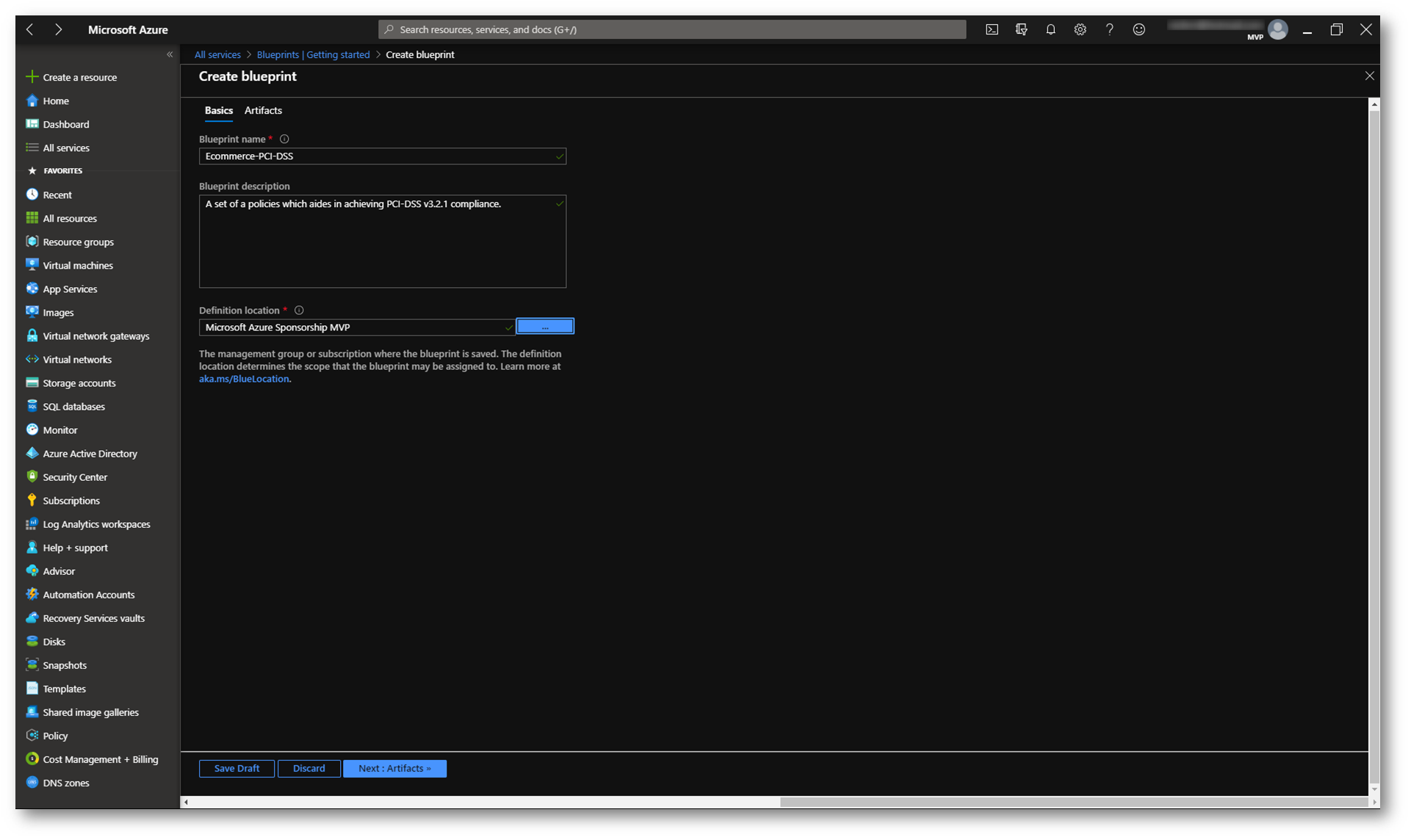The image size is (1411, 840).
Task: Open Azure Active Directory in sidebar
Action: [x=82, y=453]
